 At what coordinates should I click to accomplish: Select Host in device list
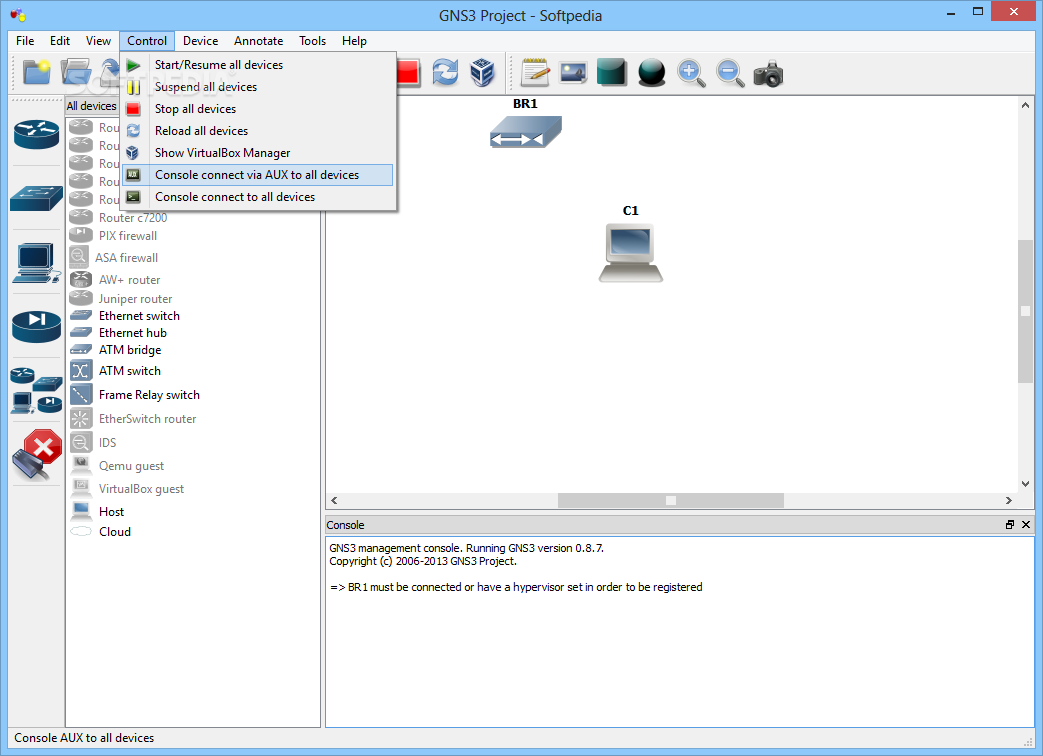click(111, 511)
